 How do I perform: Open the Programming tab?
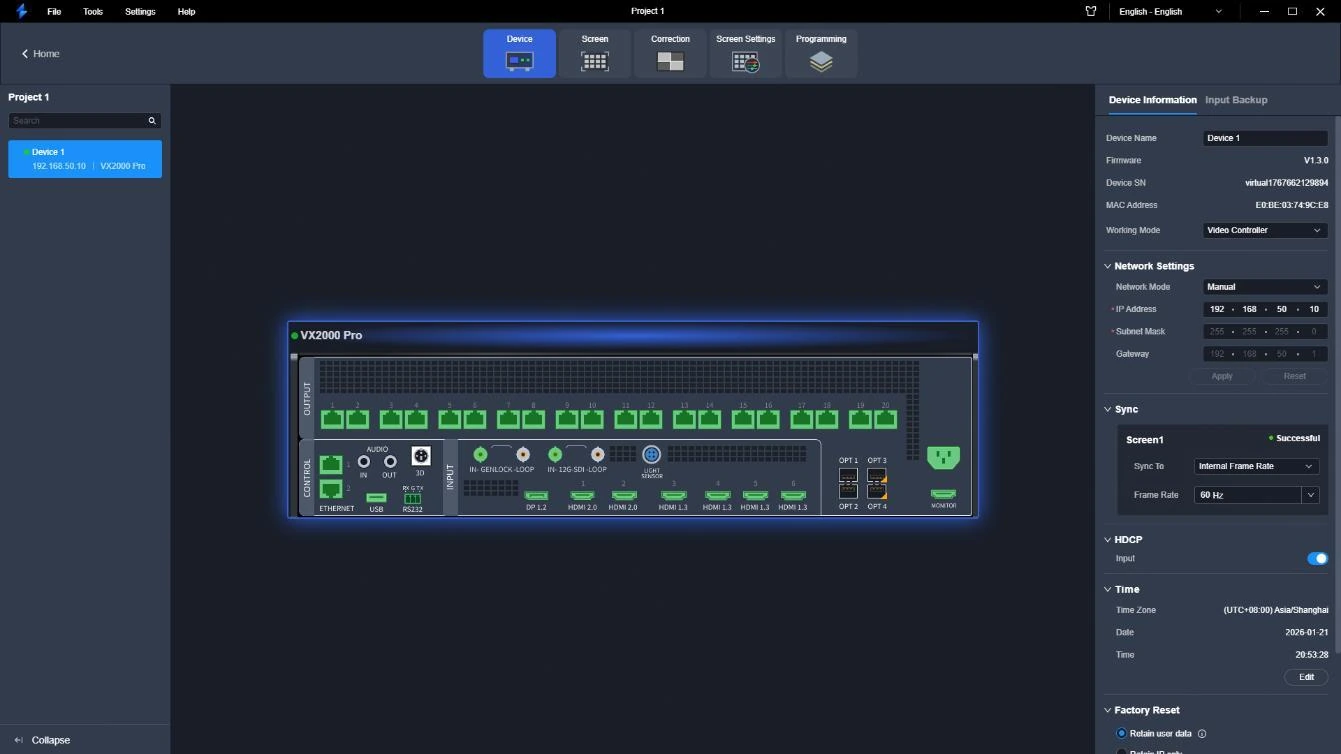click(821, 53)
